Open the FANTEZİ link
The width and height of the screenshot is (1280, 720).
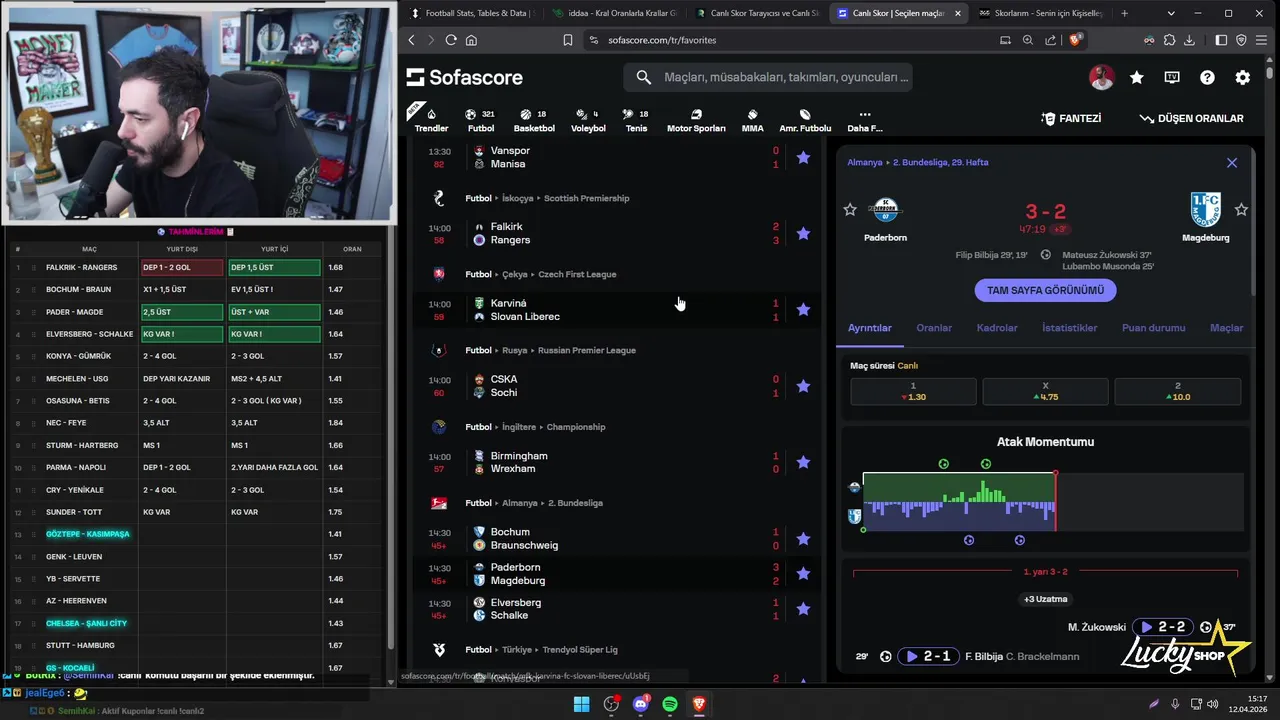point(1071,118)
